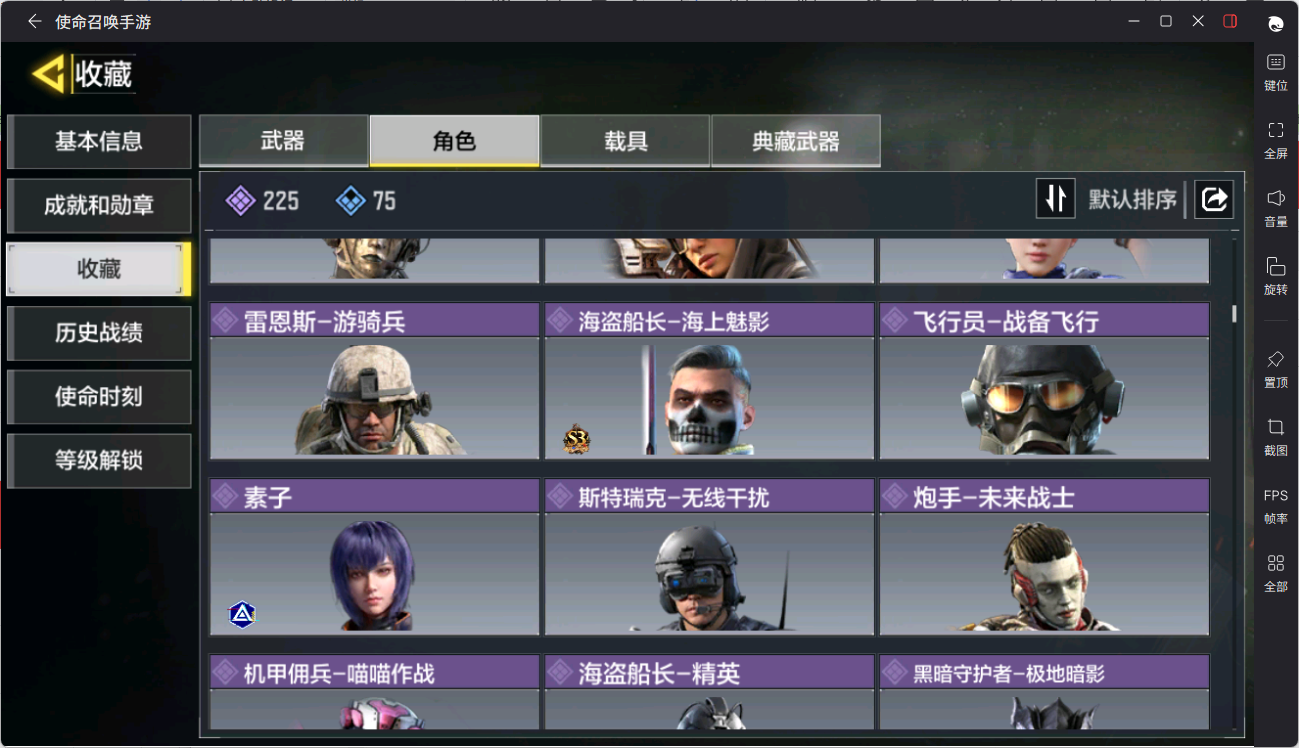
Task: Click the 全屏 fullscreen icon
Action: click(1276, 140)
